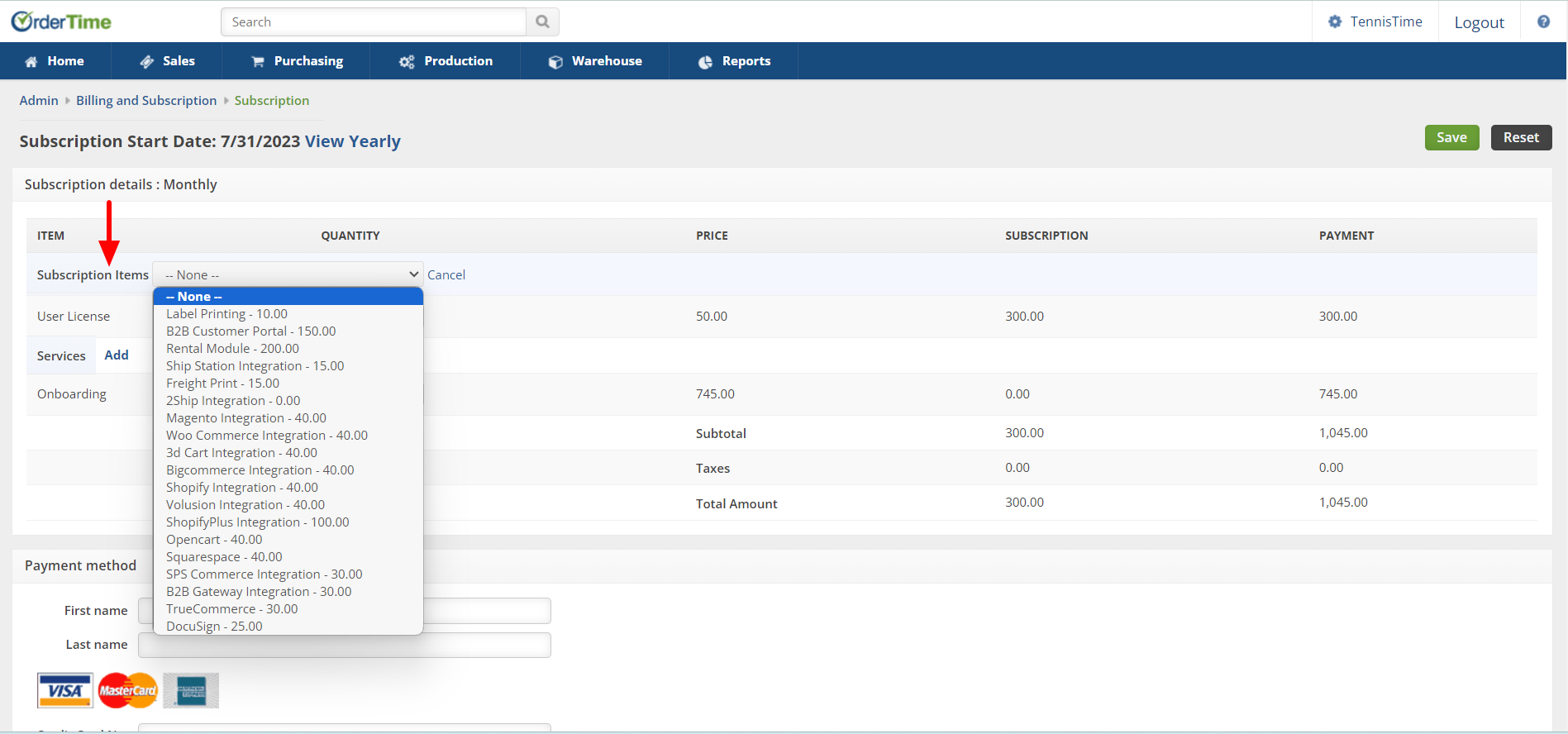Screen dimensions: 1568x734
Task: Choose Opencart - 40.00
Action: [288, 540]
